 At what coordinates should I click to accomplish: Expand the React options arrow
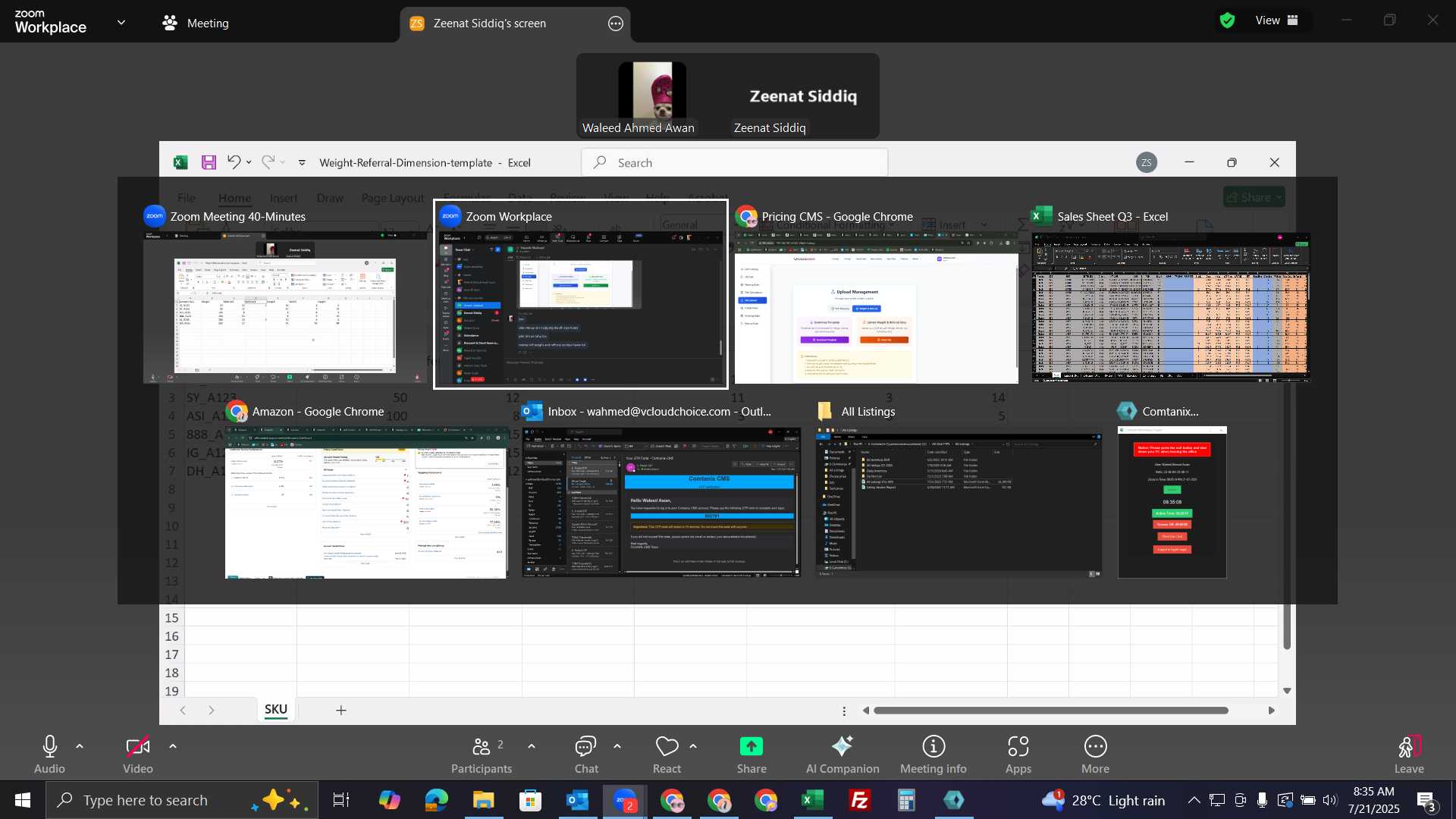click(693, 747)
